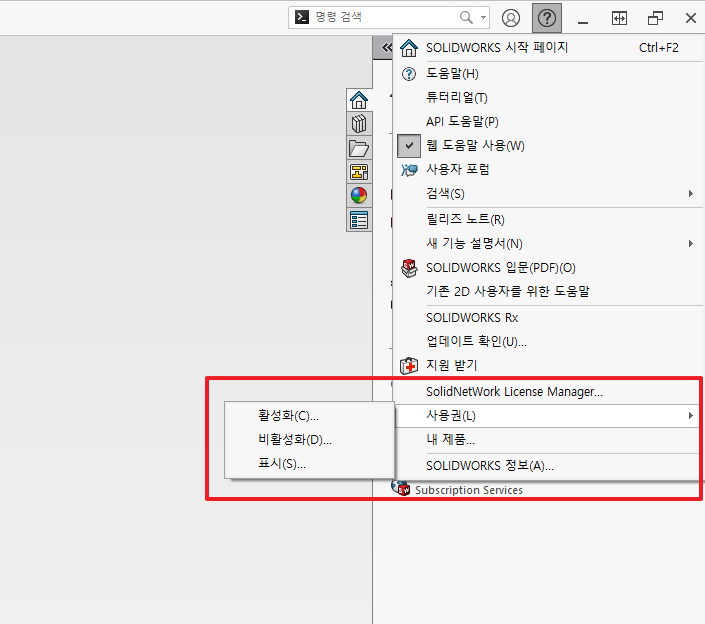
Task: Open 기존 2D 사용자를 위한 도움말
Action: (548, 292)
